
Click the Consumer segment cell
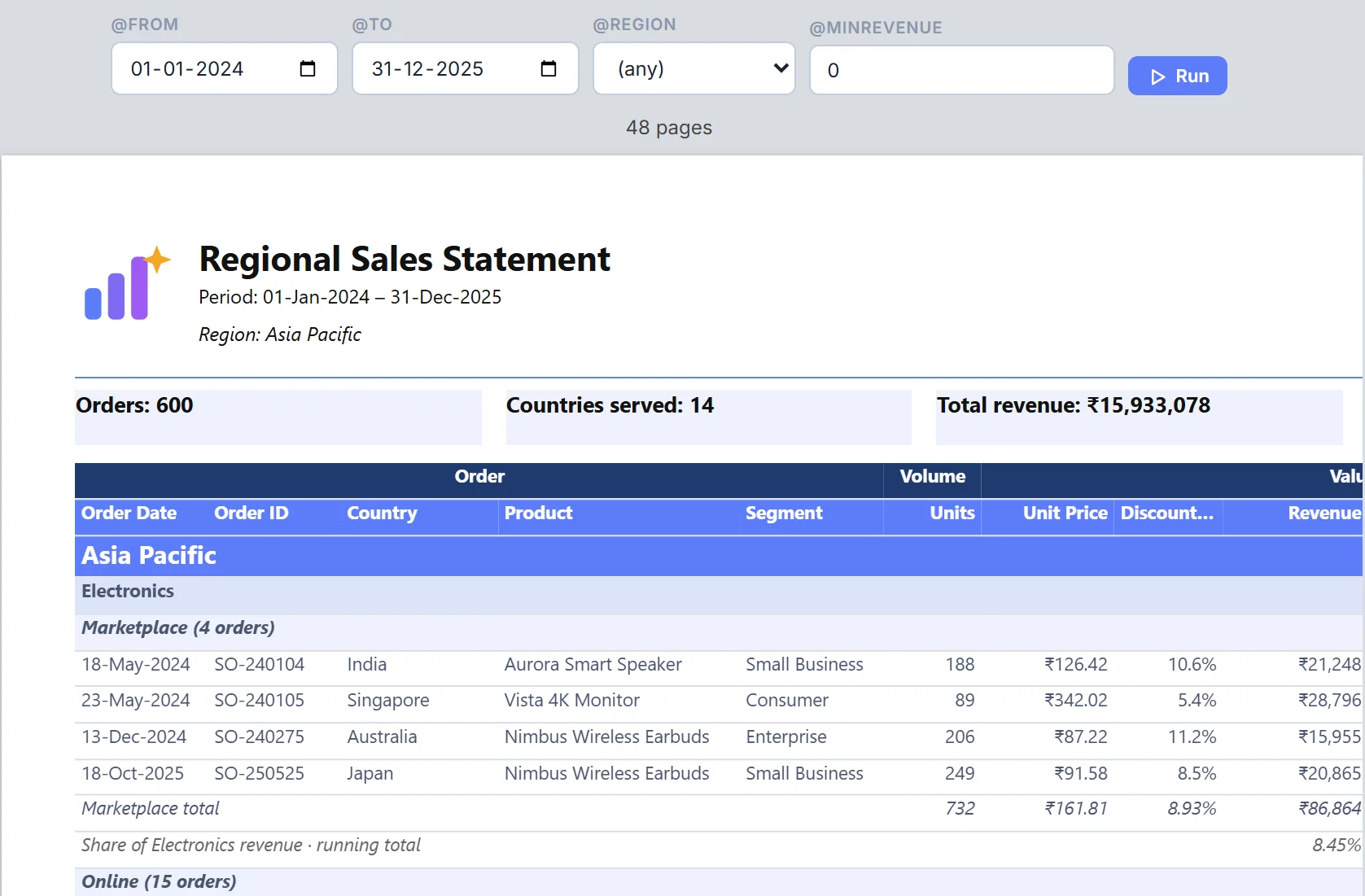click(x=787, y=701)
